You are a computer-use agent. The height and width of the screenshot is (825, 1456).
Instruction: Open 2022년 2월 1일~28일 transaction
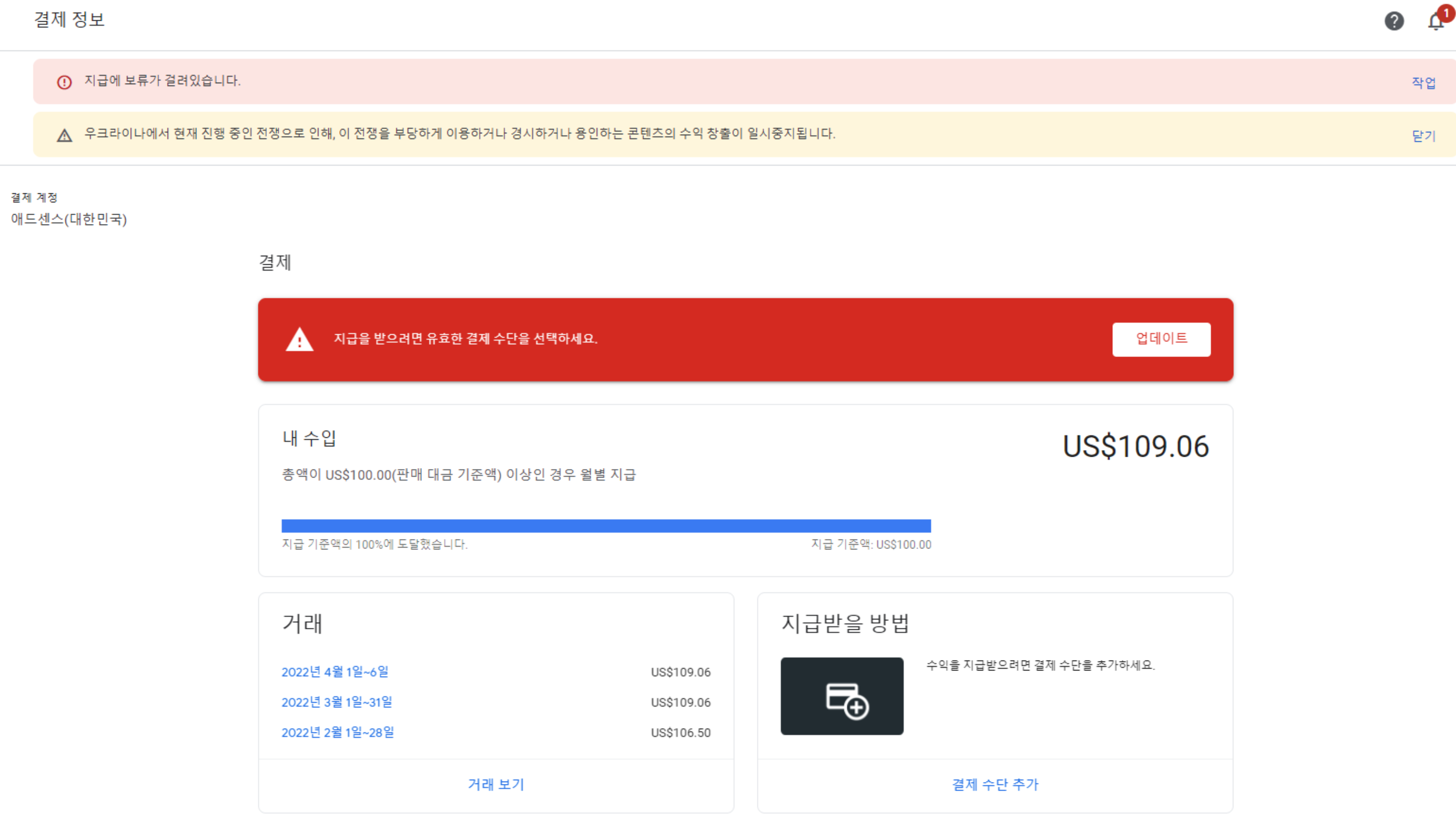(x=337, y=732)
